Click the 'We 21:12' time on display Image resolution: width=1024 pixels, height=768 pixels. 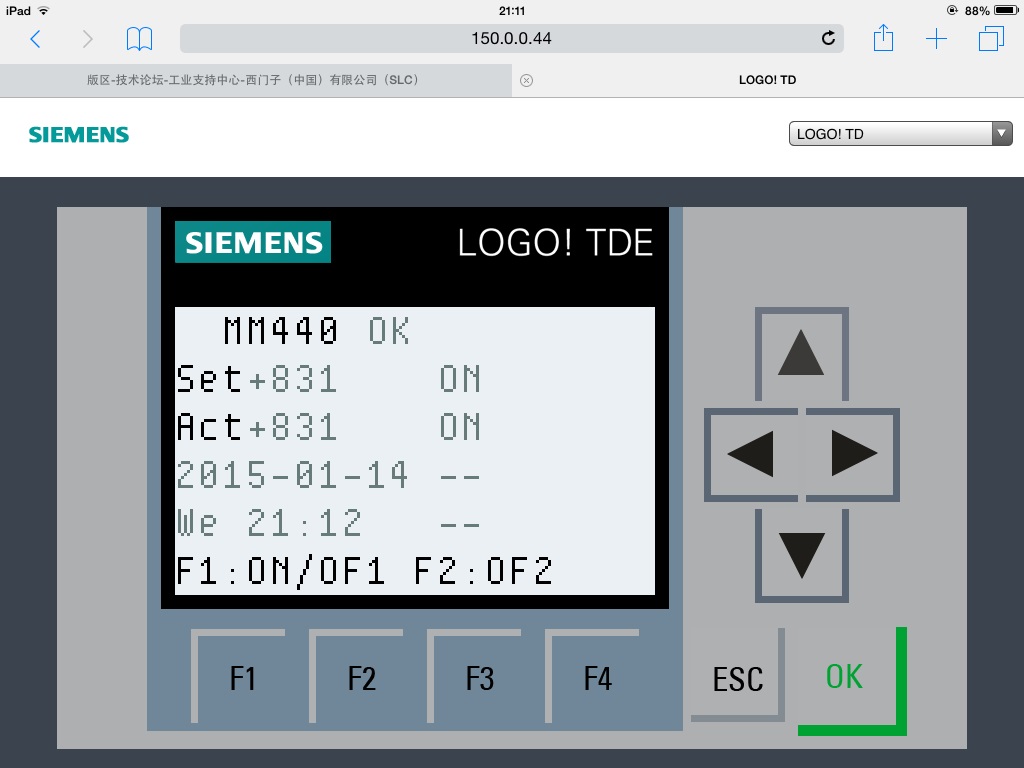(269, 522)
